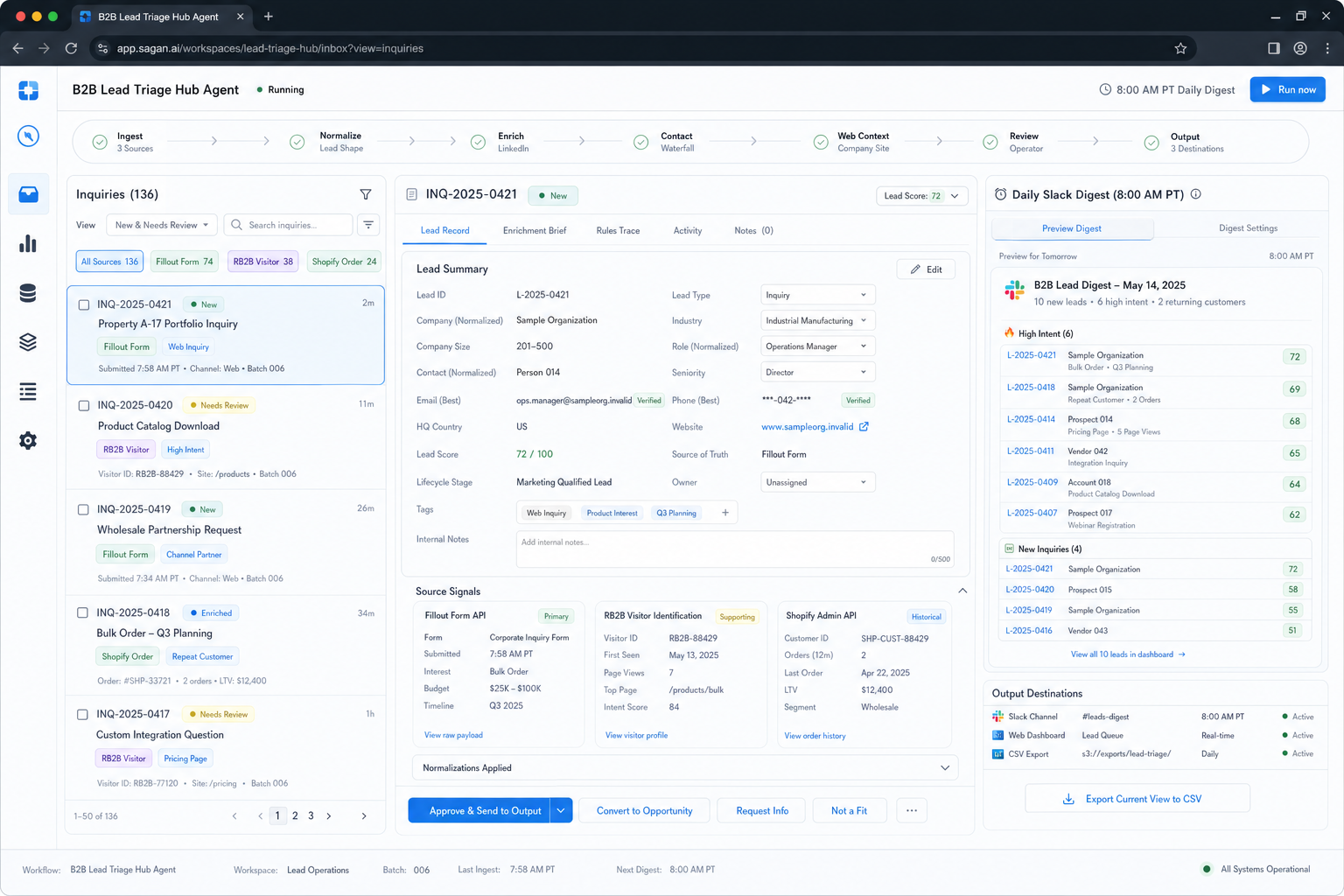This screenshot has width=1344, height=896.
Task: Click the Sagan app logo icon
Action: [28, 90]
